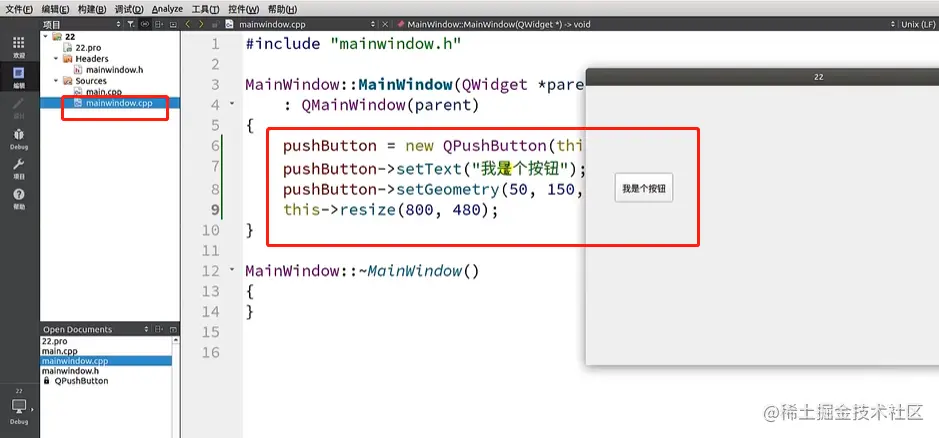Click the #include "mainwindow.h" line
The width and height of the screenshot is (939, 438).
point(353,44)
